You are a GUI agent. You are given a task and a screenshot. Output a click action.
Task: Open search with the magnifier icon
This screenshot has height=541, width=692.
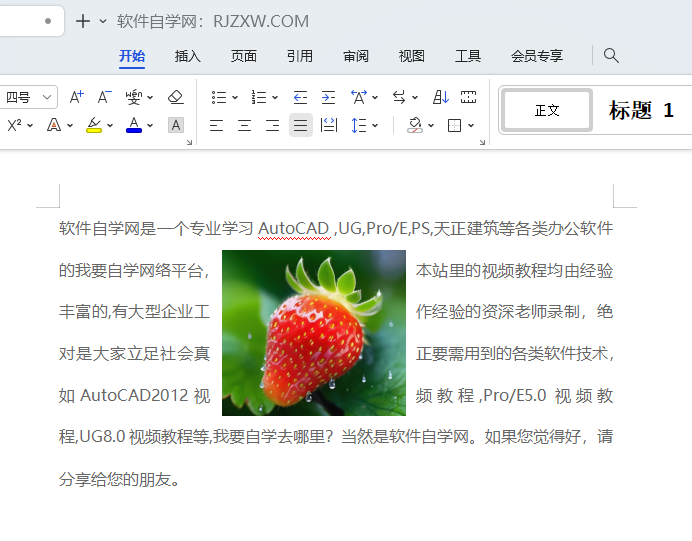coord(611,56)
